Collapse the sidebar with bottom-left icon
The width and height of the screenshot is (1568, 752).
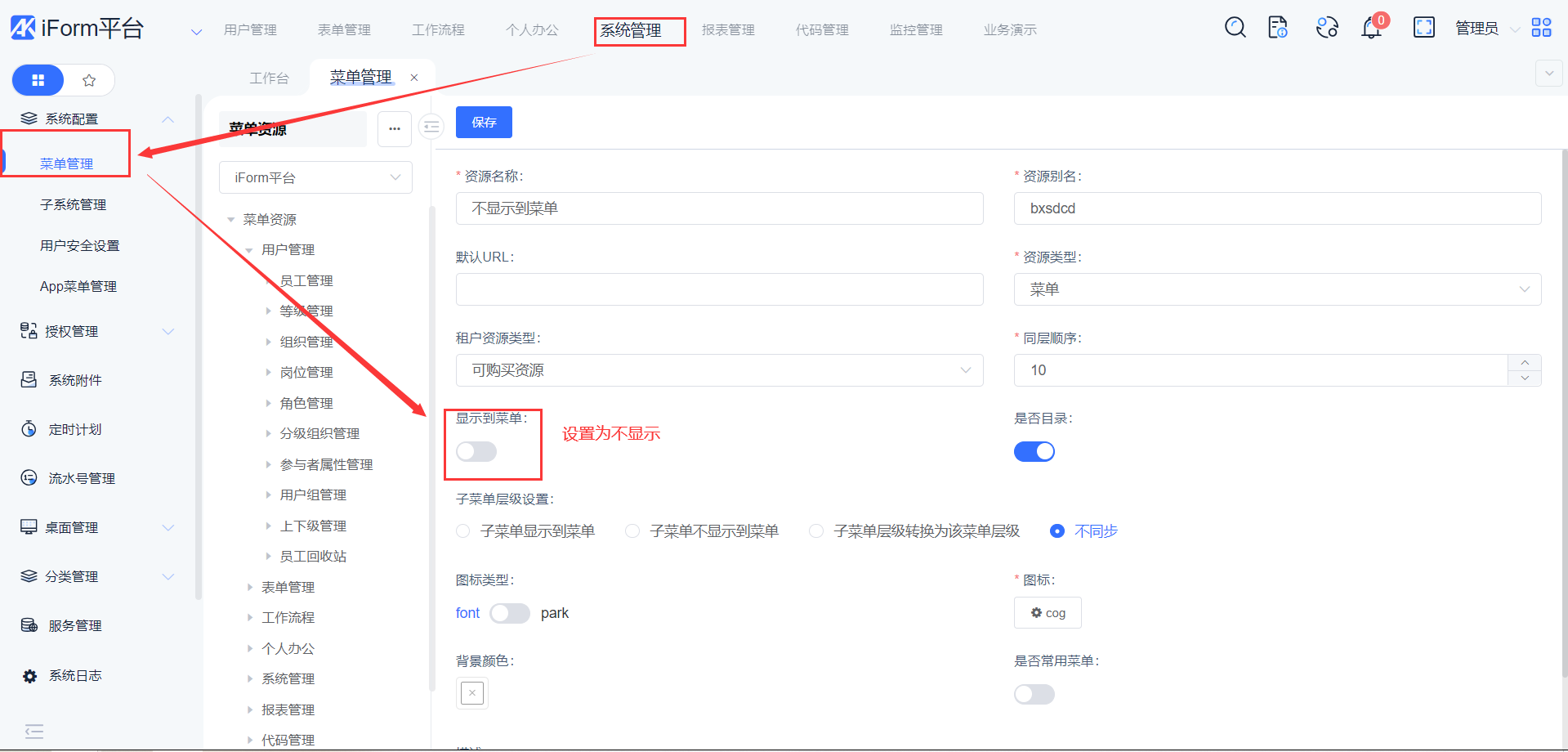click(34, 731)
